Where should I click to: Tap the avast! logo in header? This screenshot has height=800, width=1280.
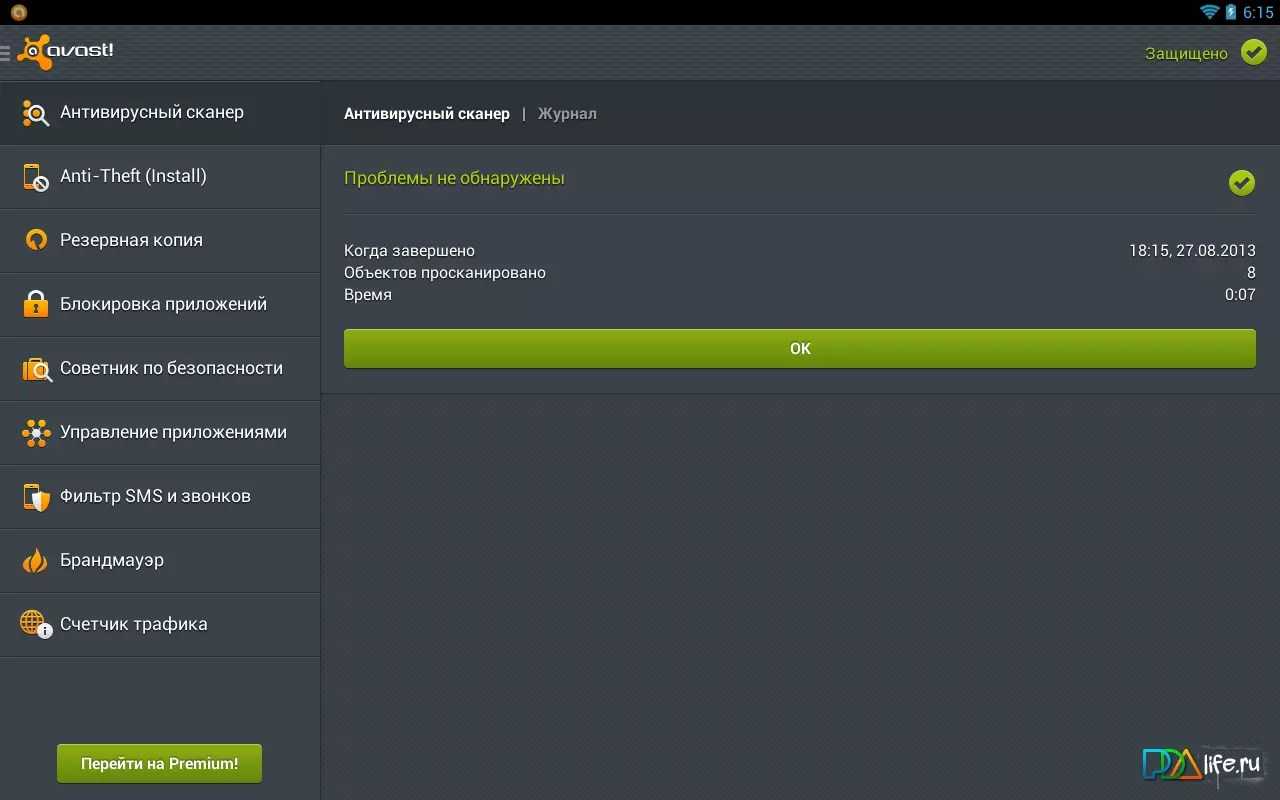pyautogui.click(x=66, y=52)
